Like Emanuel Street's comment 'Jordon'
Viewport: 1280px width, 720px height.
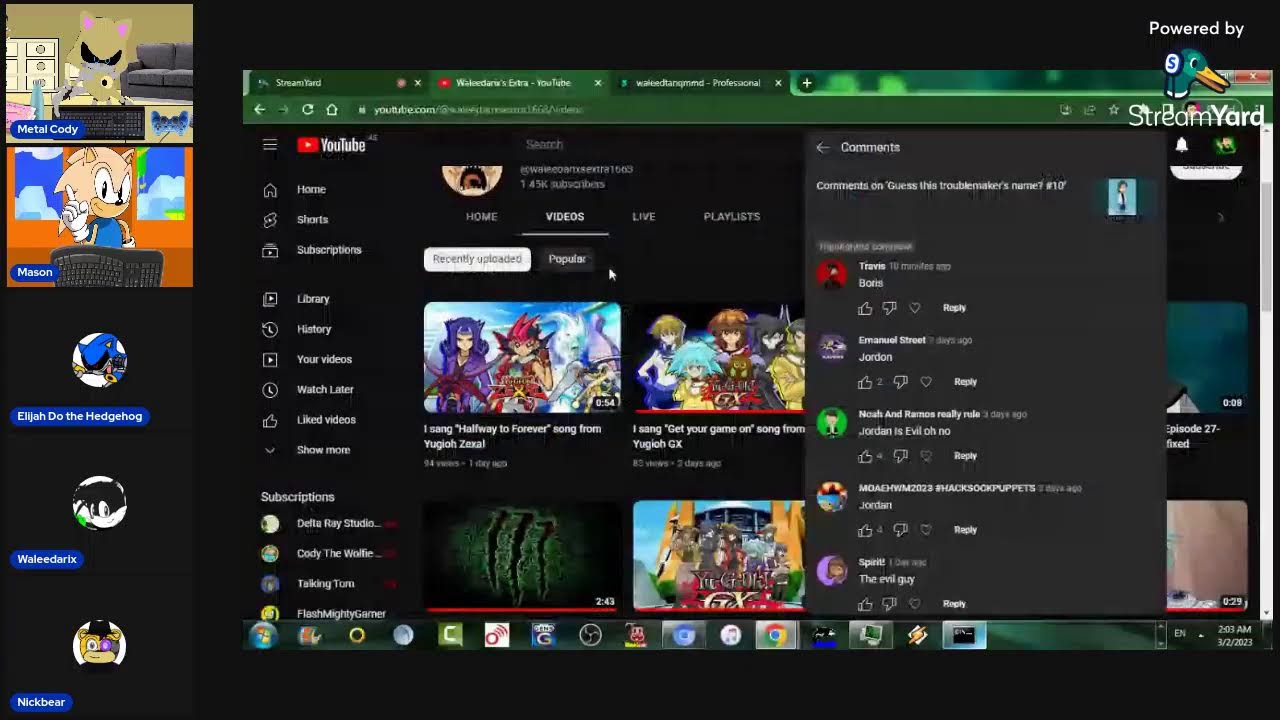pos(865,382)
